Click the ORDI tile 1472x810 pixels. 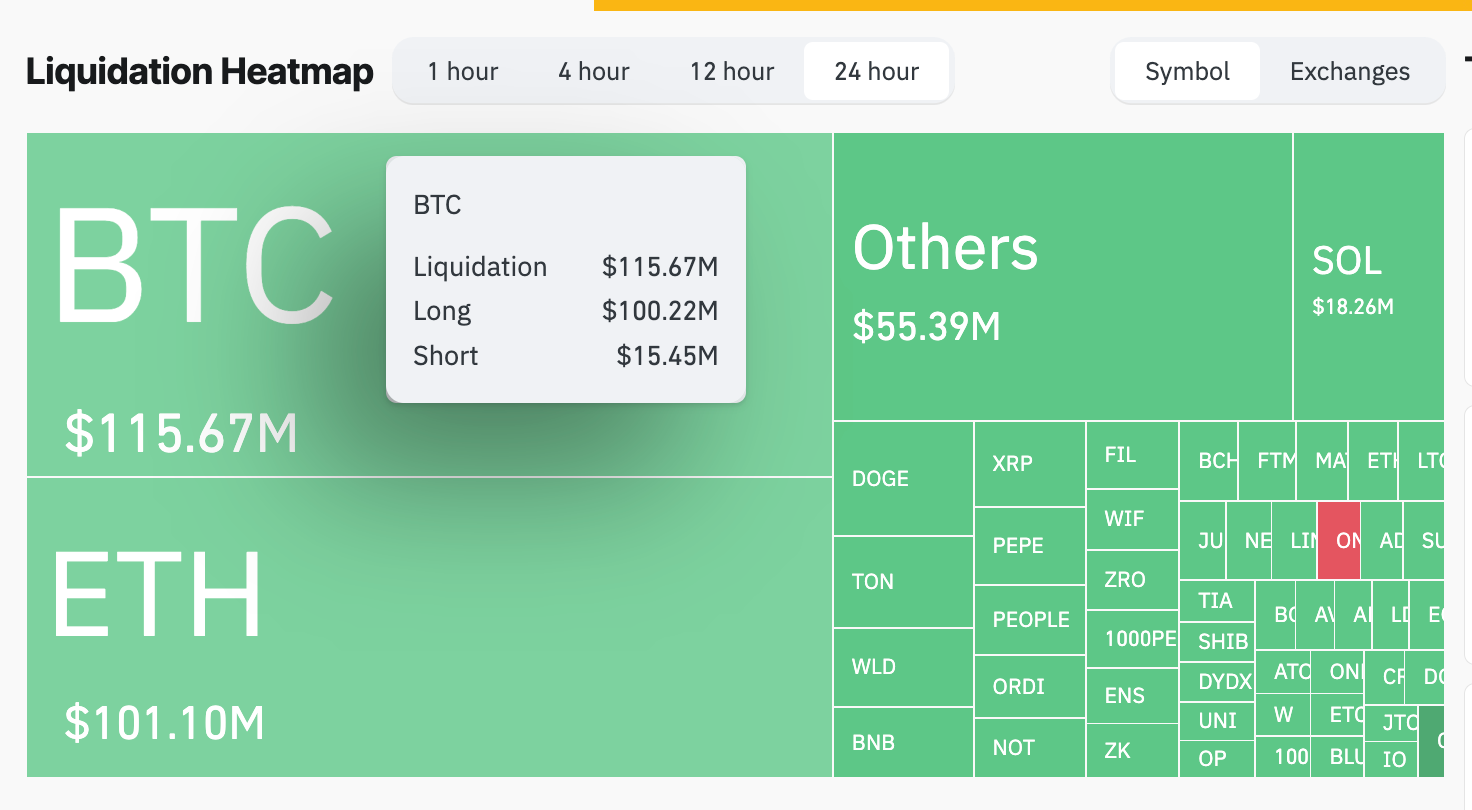pos(1029,687)
